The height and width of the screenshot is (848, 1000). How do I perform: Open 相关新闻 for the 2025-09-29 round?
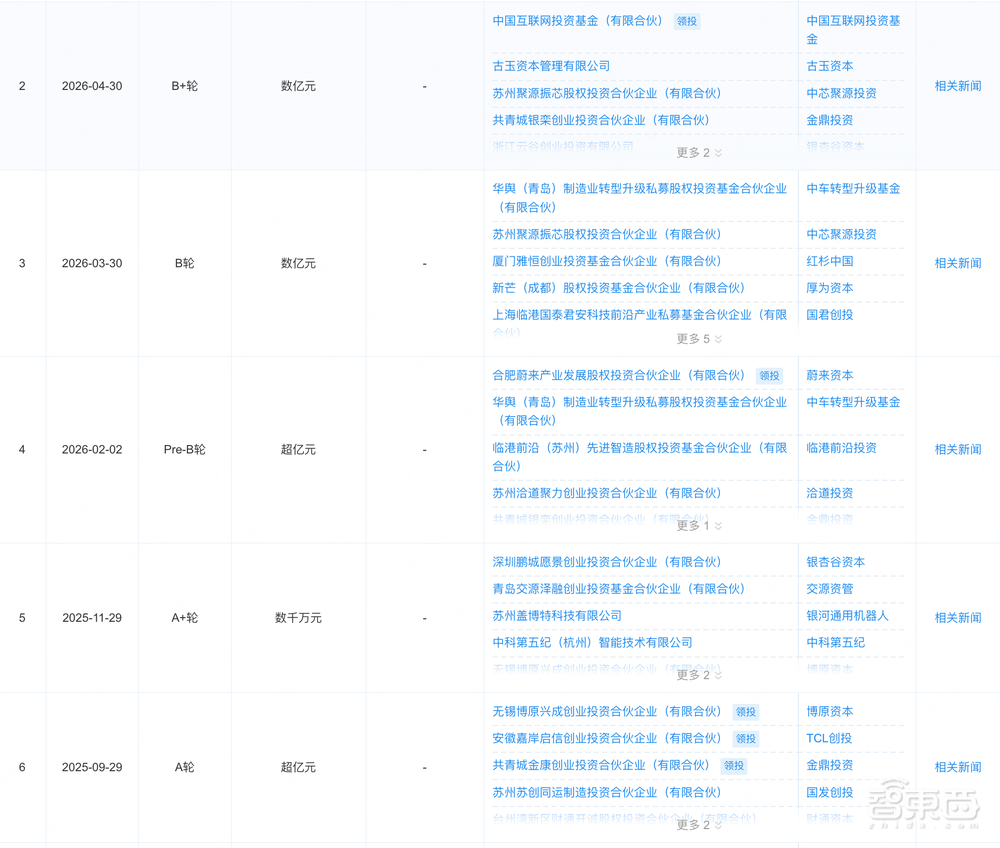click(958, 767)
